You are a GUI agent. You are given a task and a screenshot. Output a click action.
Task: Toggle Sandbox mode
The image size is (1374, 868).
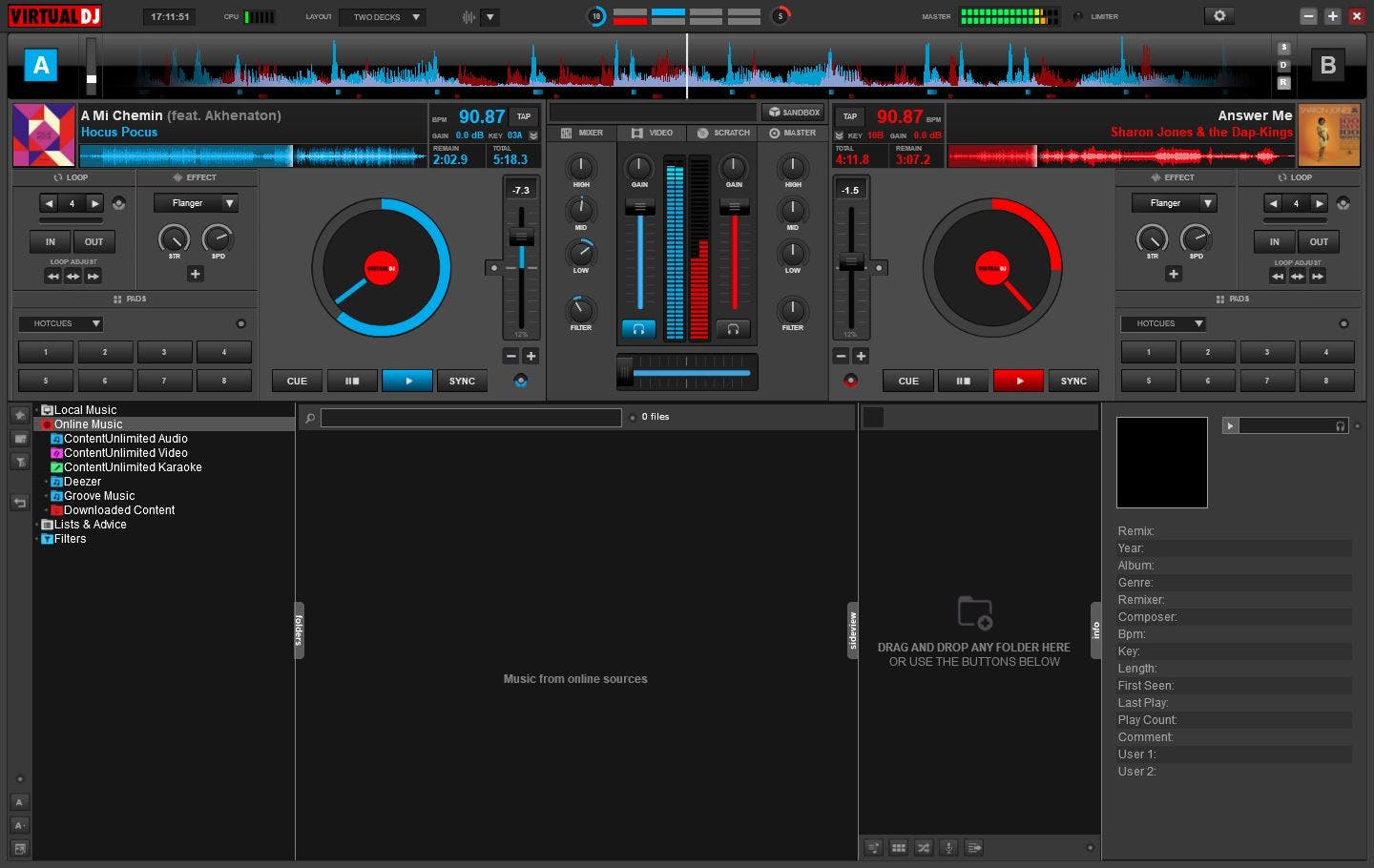(x=794, y=113)
